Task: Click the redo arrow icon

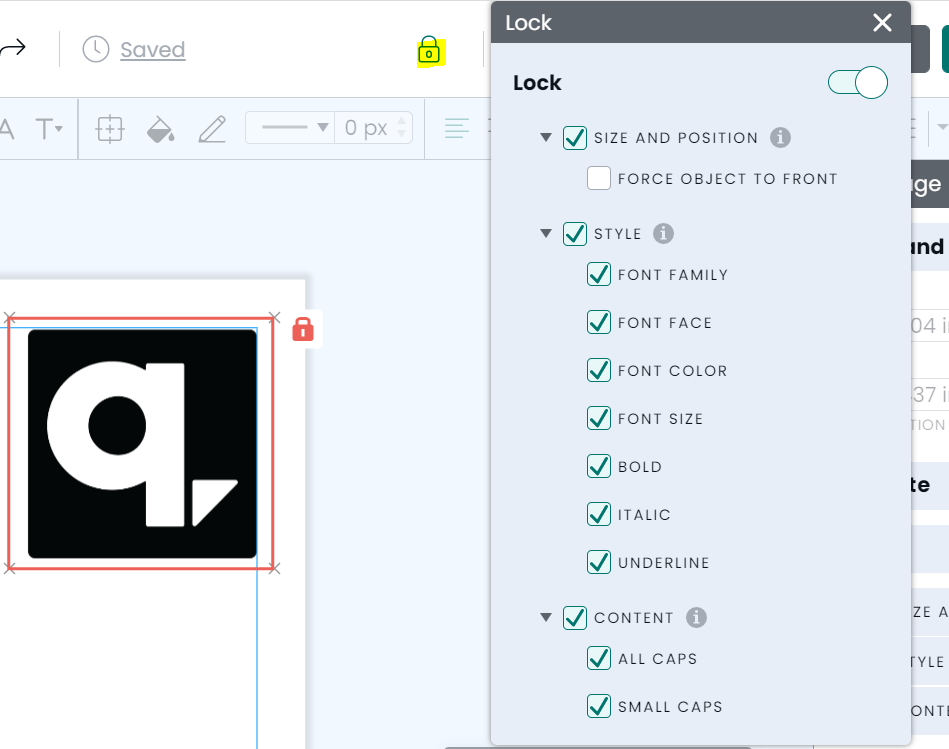Action: coord(13,48)
